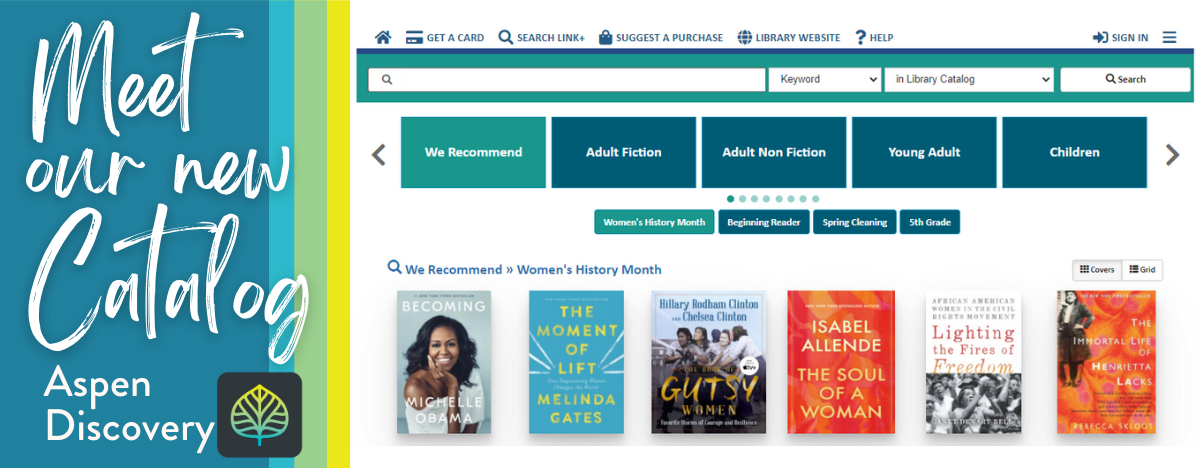Open Search Link+ magnifier link

coord(506,38)
